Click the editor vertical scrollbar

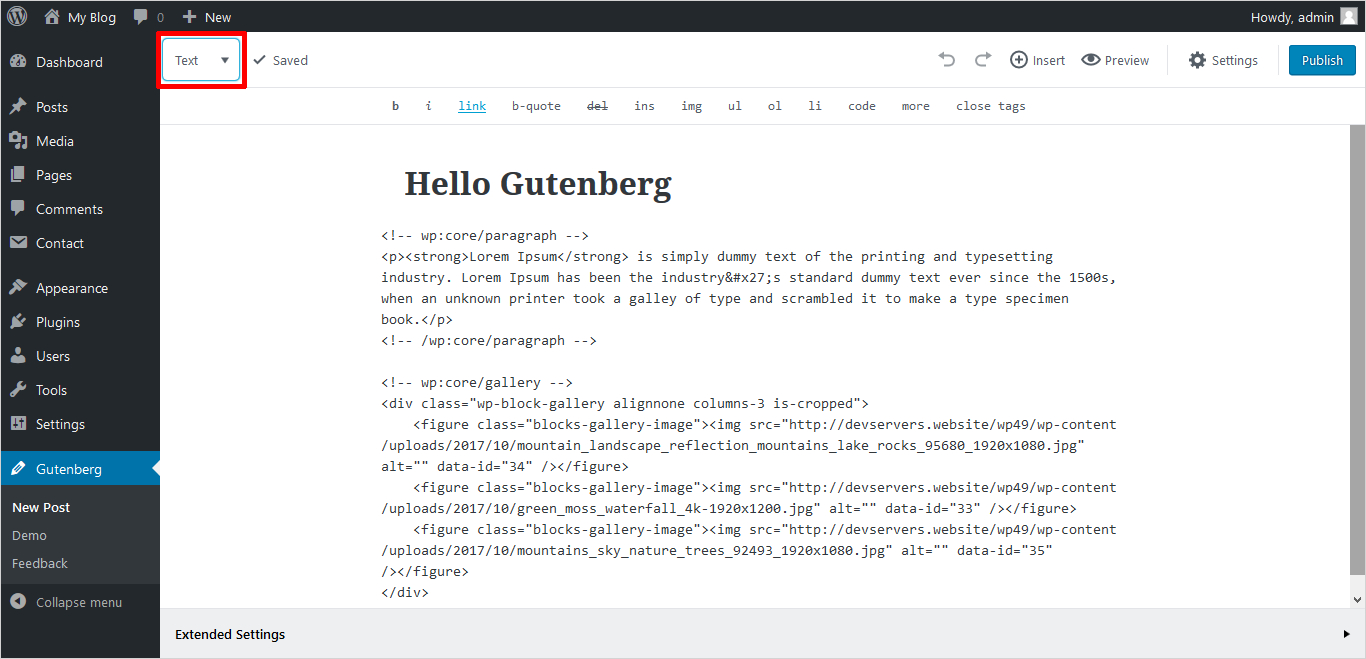click(x=1357, y=350)
